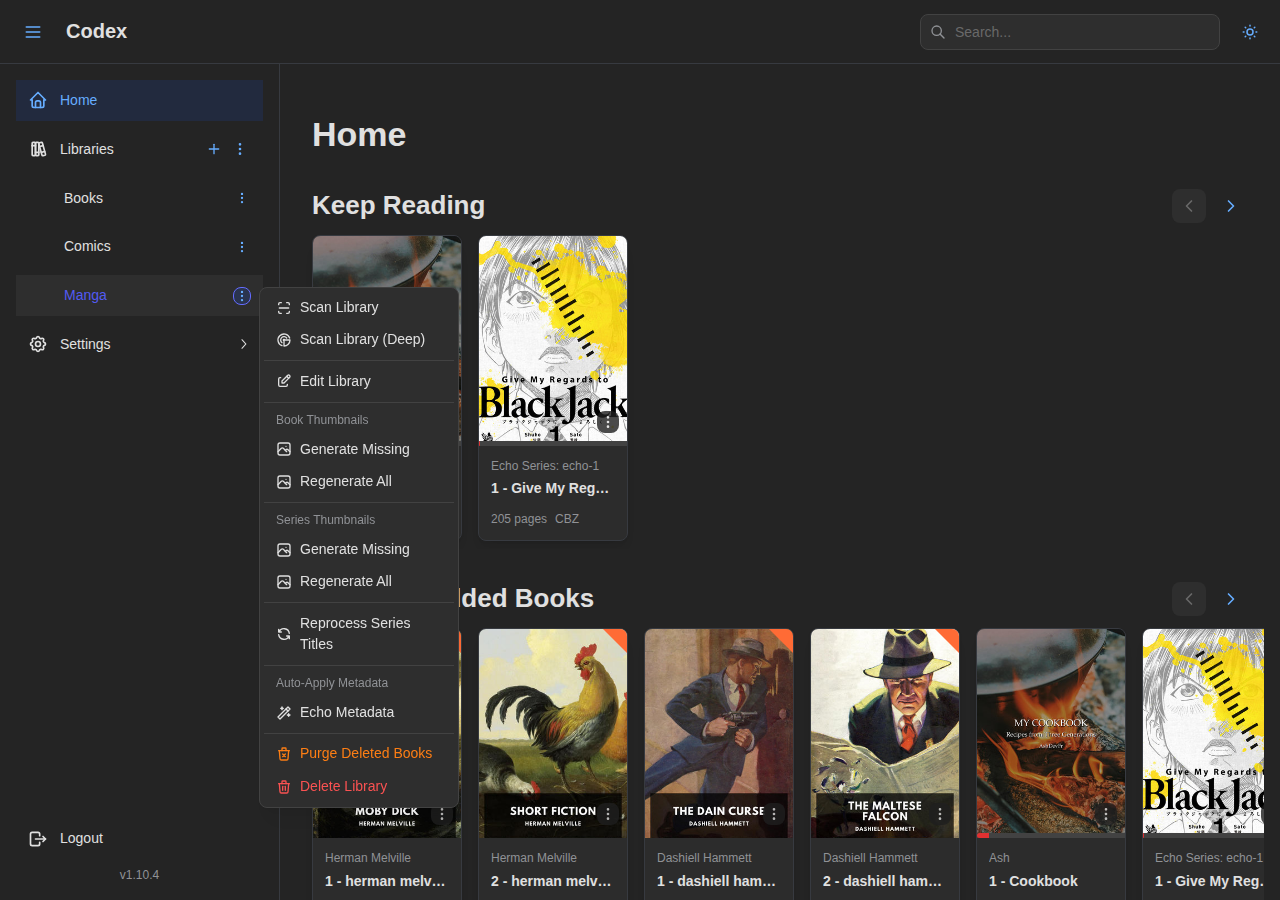Open the Books library entry
Screen dimensions: 1280x900
point(83,198)
